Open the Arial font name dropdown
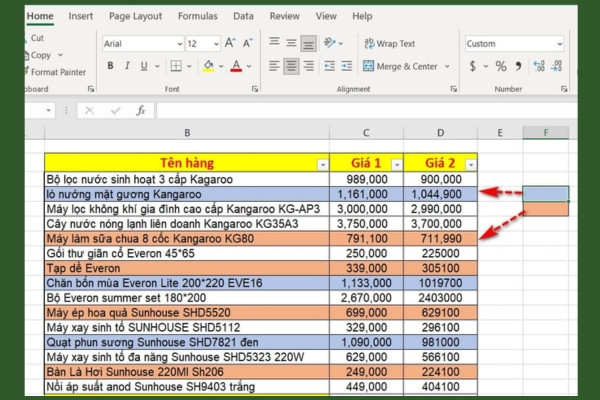This screenshot has width=600, height=400. click(x=180, y=44)
